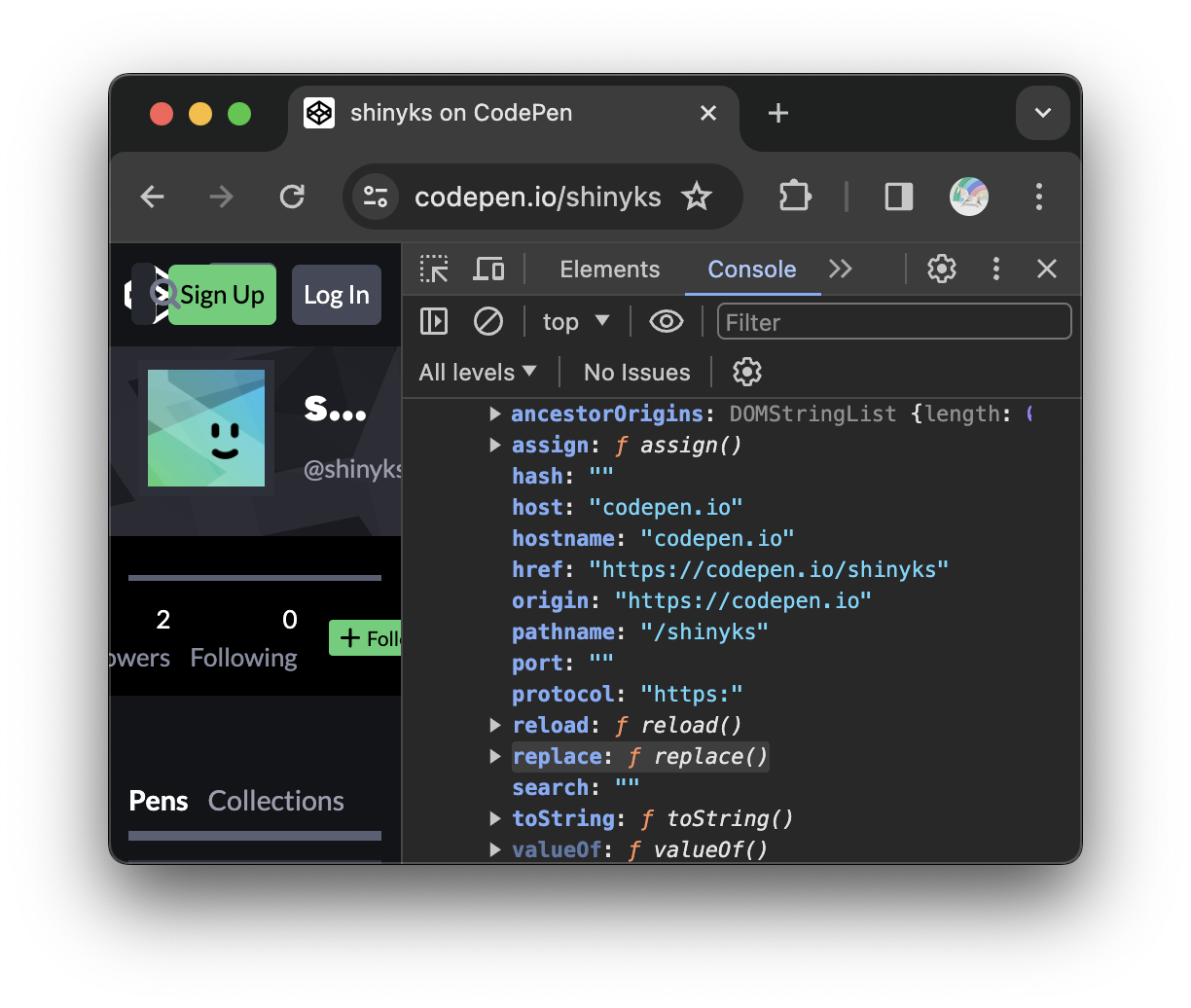Expand the assign function property
Viewport: 1191px width, 1008px height.
(495, 446)
